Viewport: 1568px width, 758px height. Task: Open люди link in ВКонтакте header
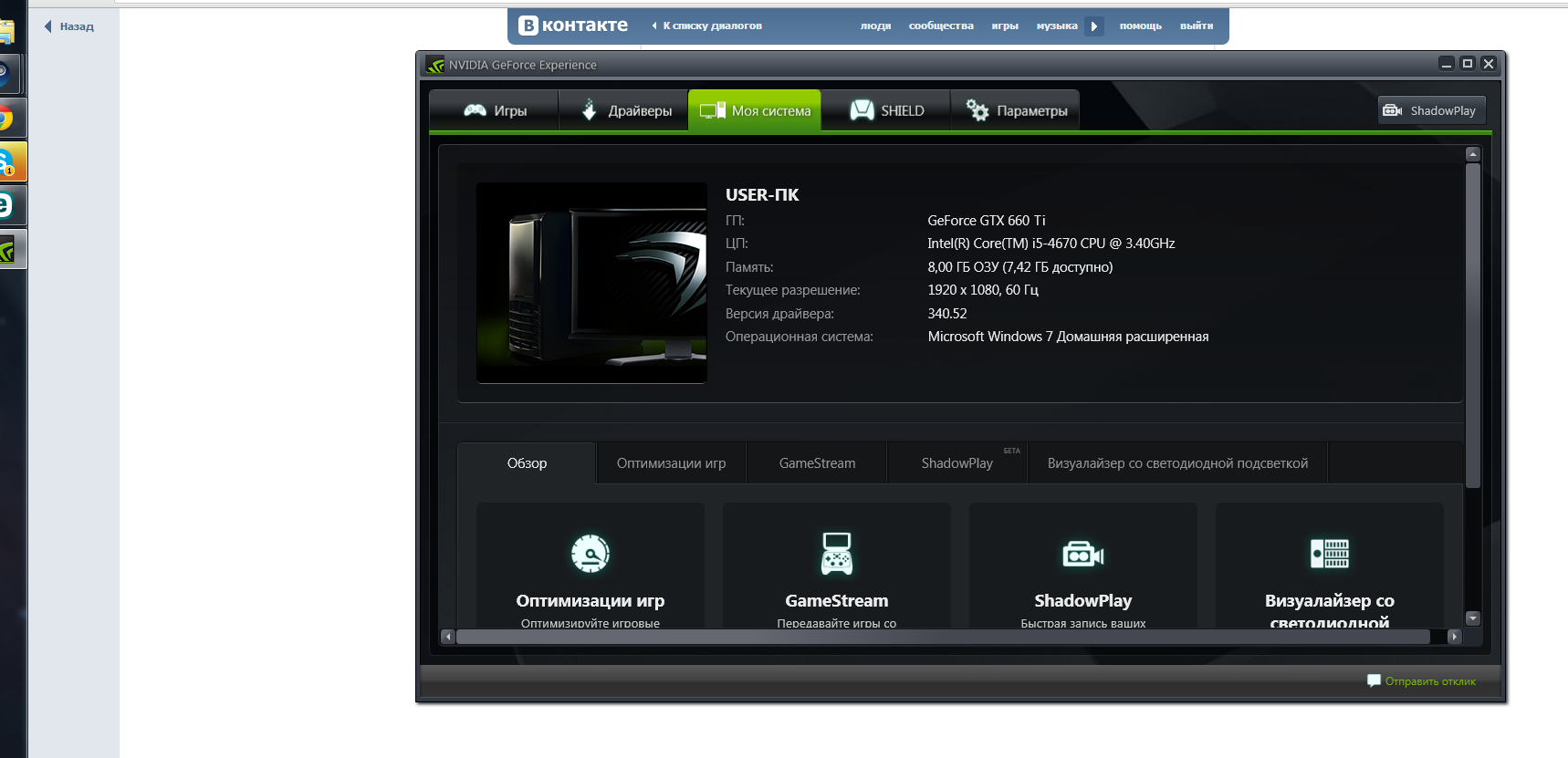pos(875,26)
